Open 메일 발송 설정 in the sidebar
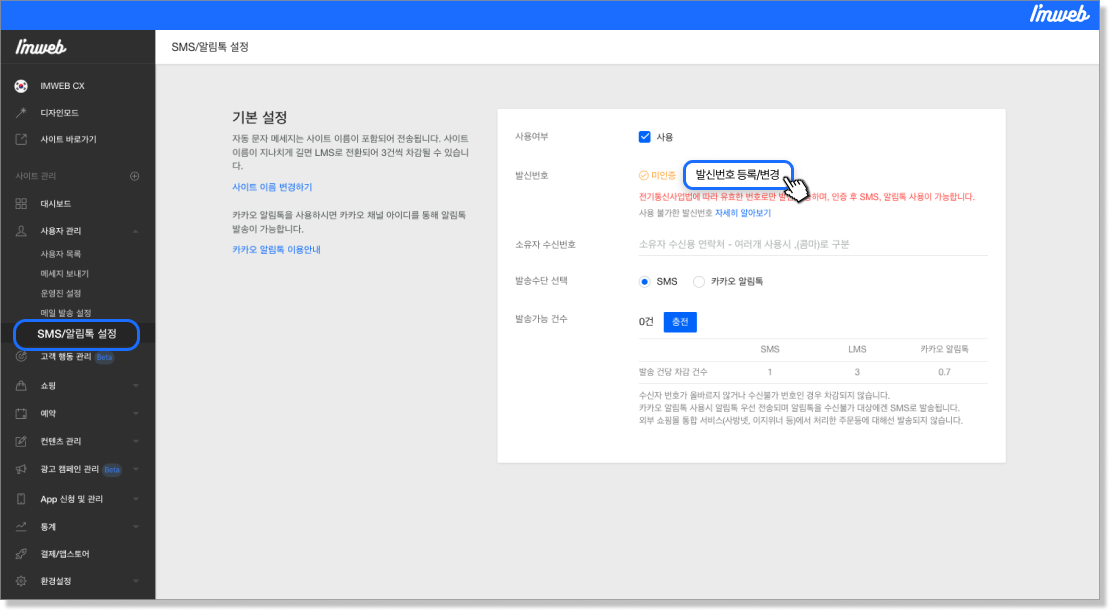The height and width of the screenshot is (611, 1110). click(x=66, y=313)
